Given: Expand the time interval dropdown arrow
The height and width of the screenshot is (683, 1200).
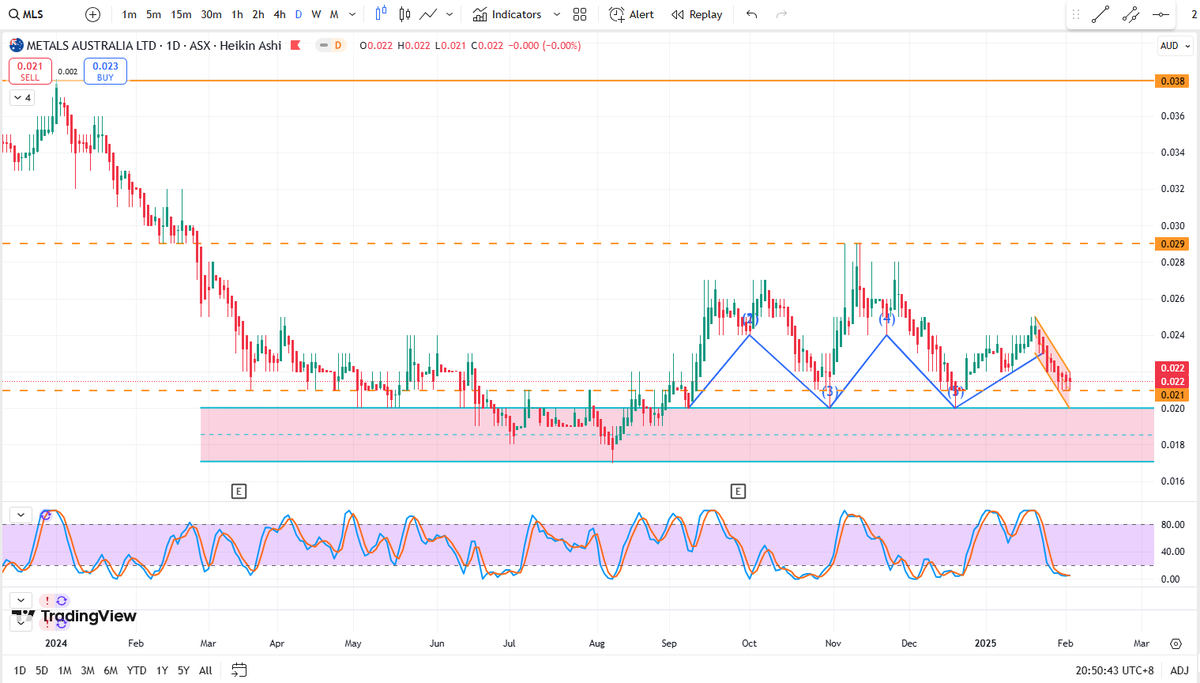Looking at the screenshot, I should (352, 14).
